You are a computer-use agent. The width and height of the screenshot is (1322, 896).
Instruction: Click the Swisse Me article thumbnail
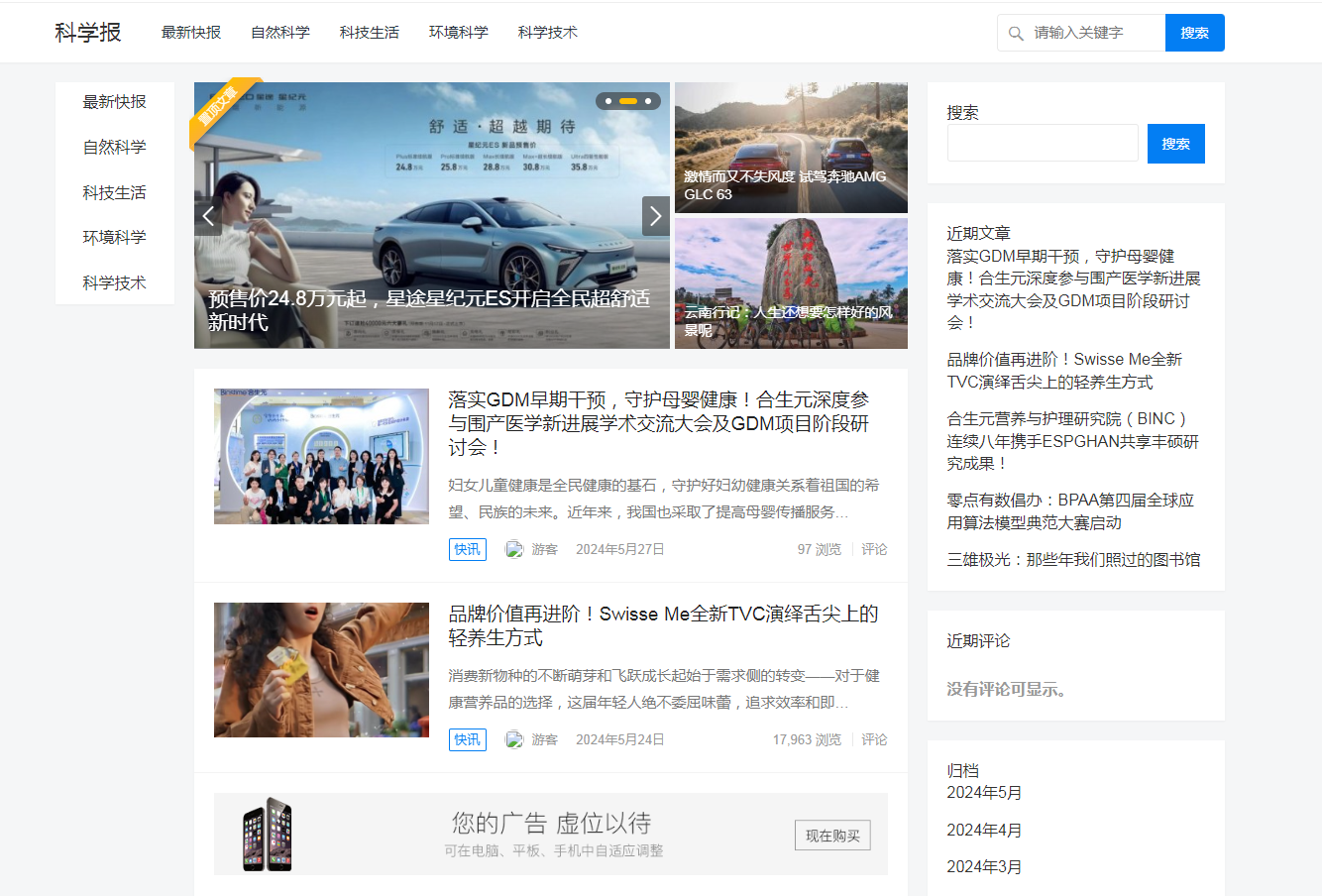[322, 670]
